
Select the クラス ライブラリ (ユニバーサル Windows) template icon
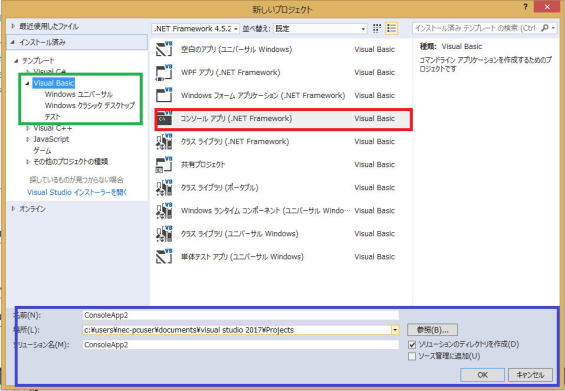[x=164, y=234]
